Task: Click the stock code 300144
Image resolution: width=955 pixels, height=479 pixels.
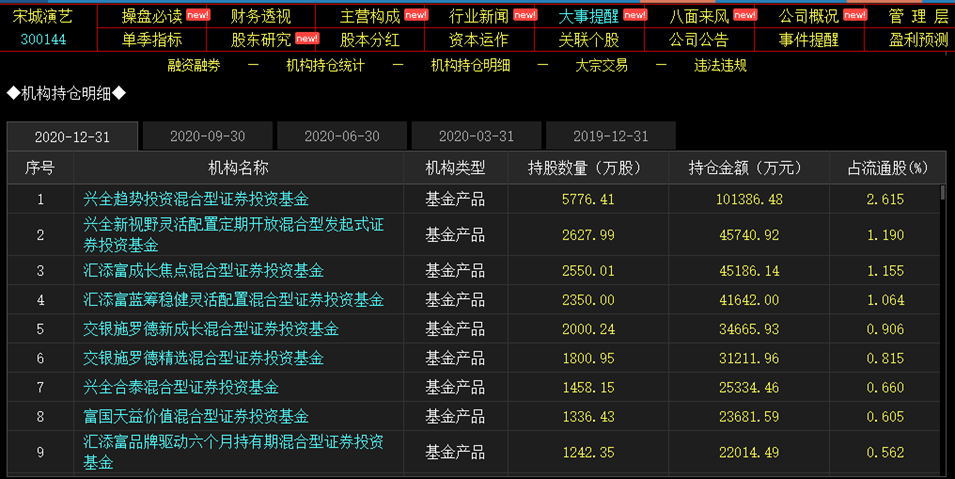Action: point(43,40)
